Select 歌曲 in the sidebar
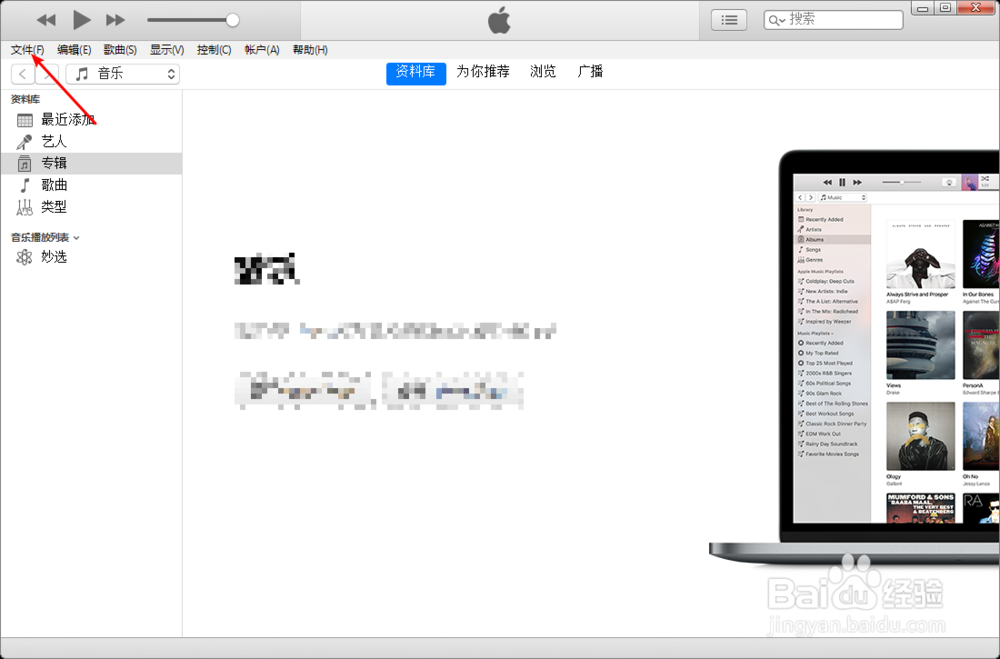This screenshot has height=659, width=1000. (x=91, y=185)
